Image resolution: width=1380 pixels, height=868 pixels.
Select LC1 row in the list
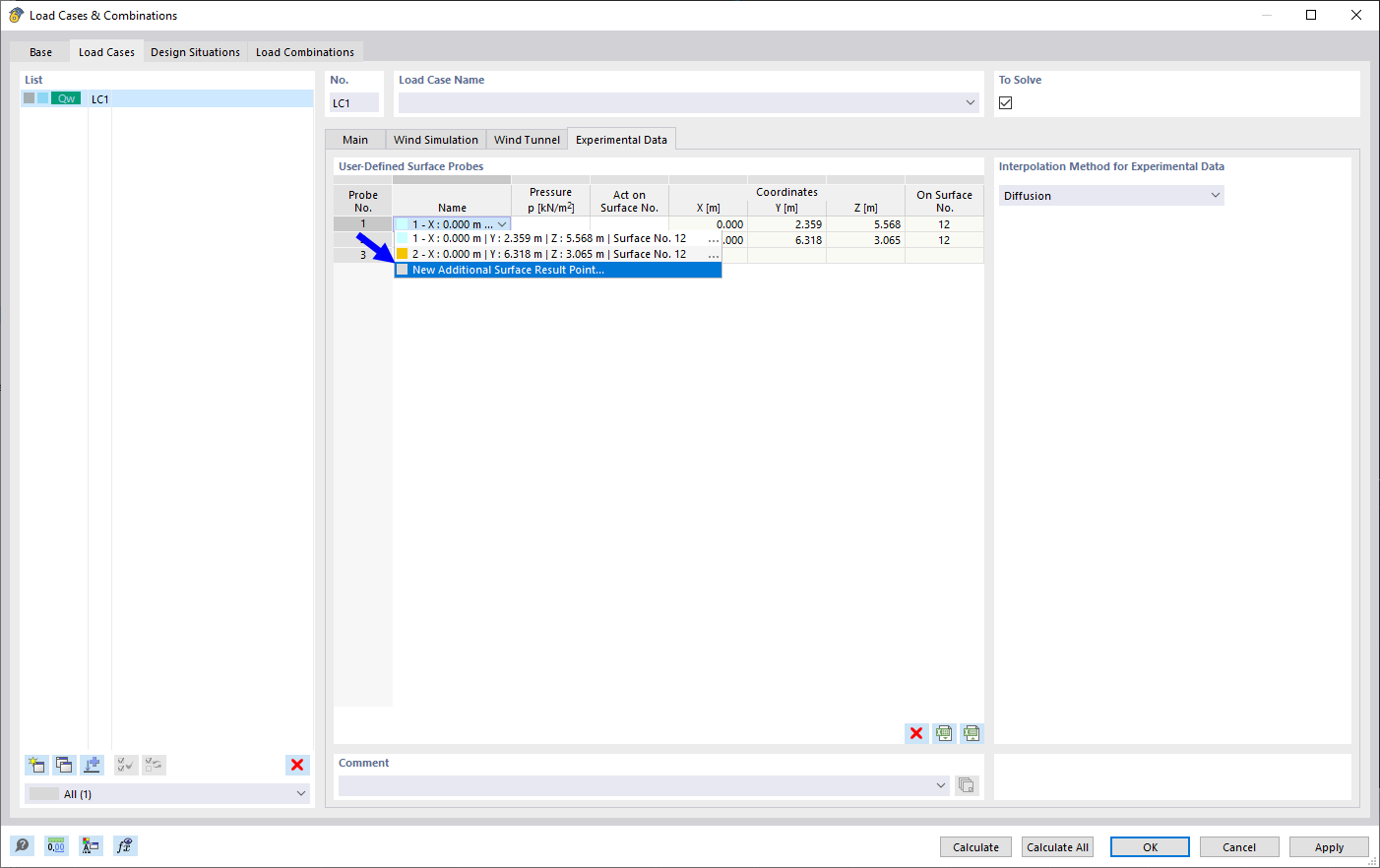coord(166,98)
